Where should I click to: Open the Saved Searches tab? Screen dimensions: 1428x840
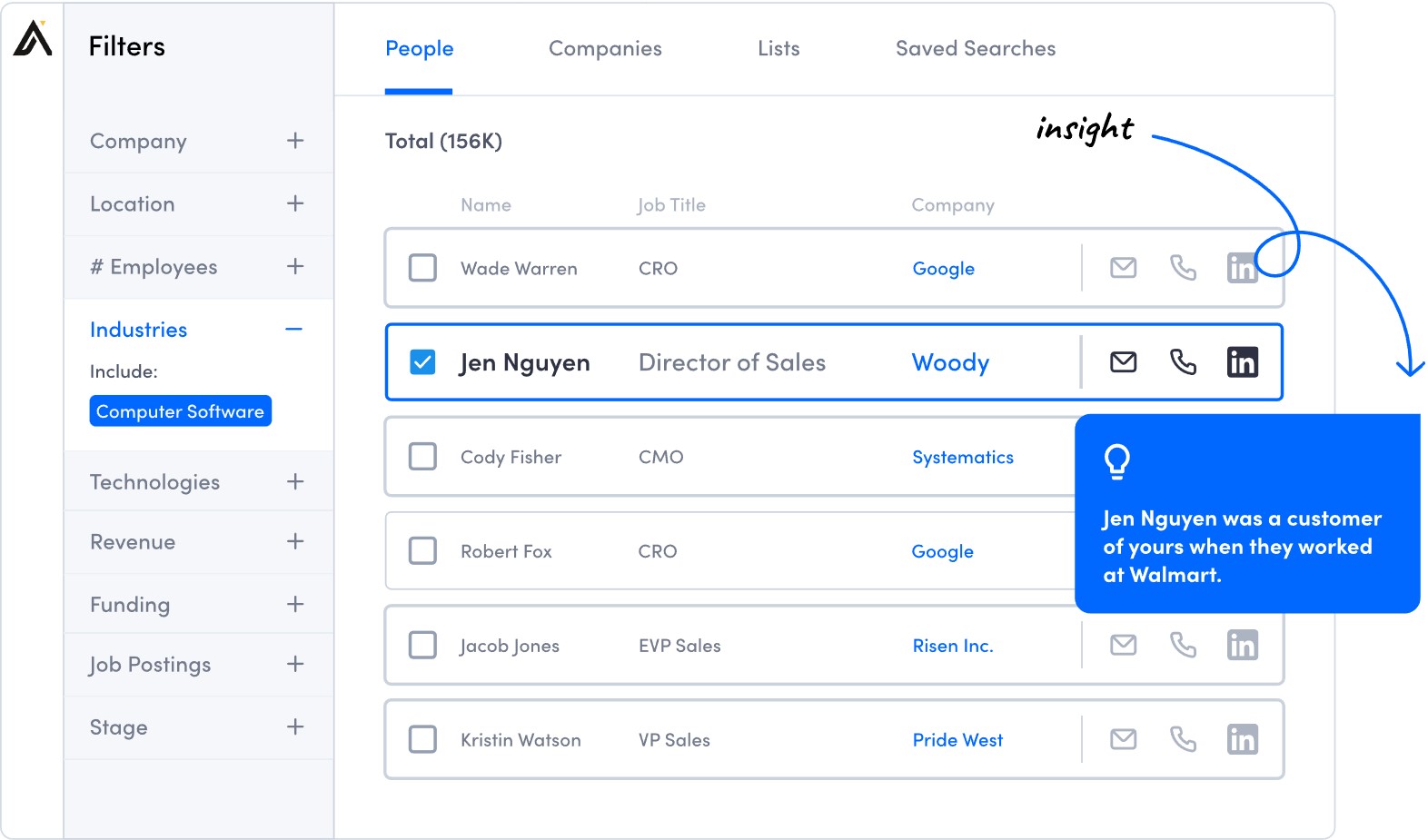(976, 49)
